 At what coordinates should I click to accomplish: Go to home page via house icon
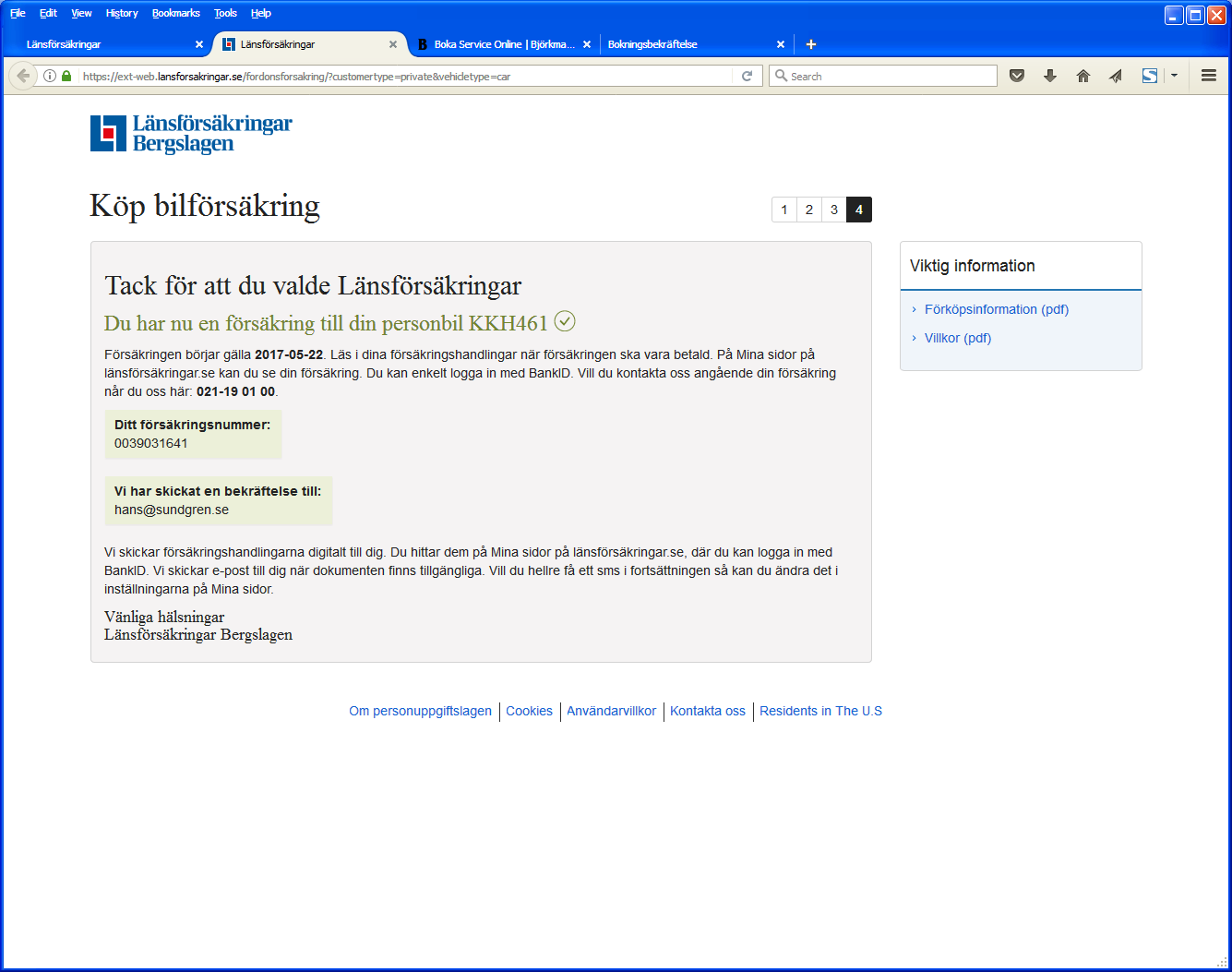1083,76
